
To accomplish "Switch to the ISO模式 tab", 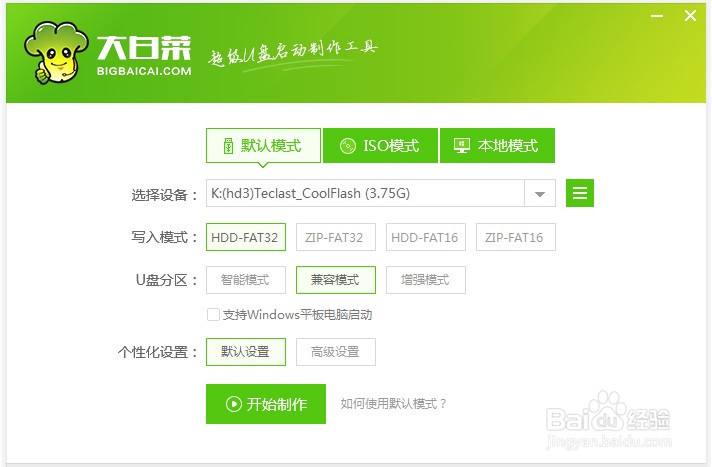I will [381, 146].
